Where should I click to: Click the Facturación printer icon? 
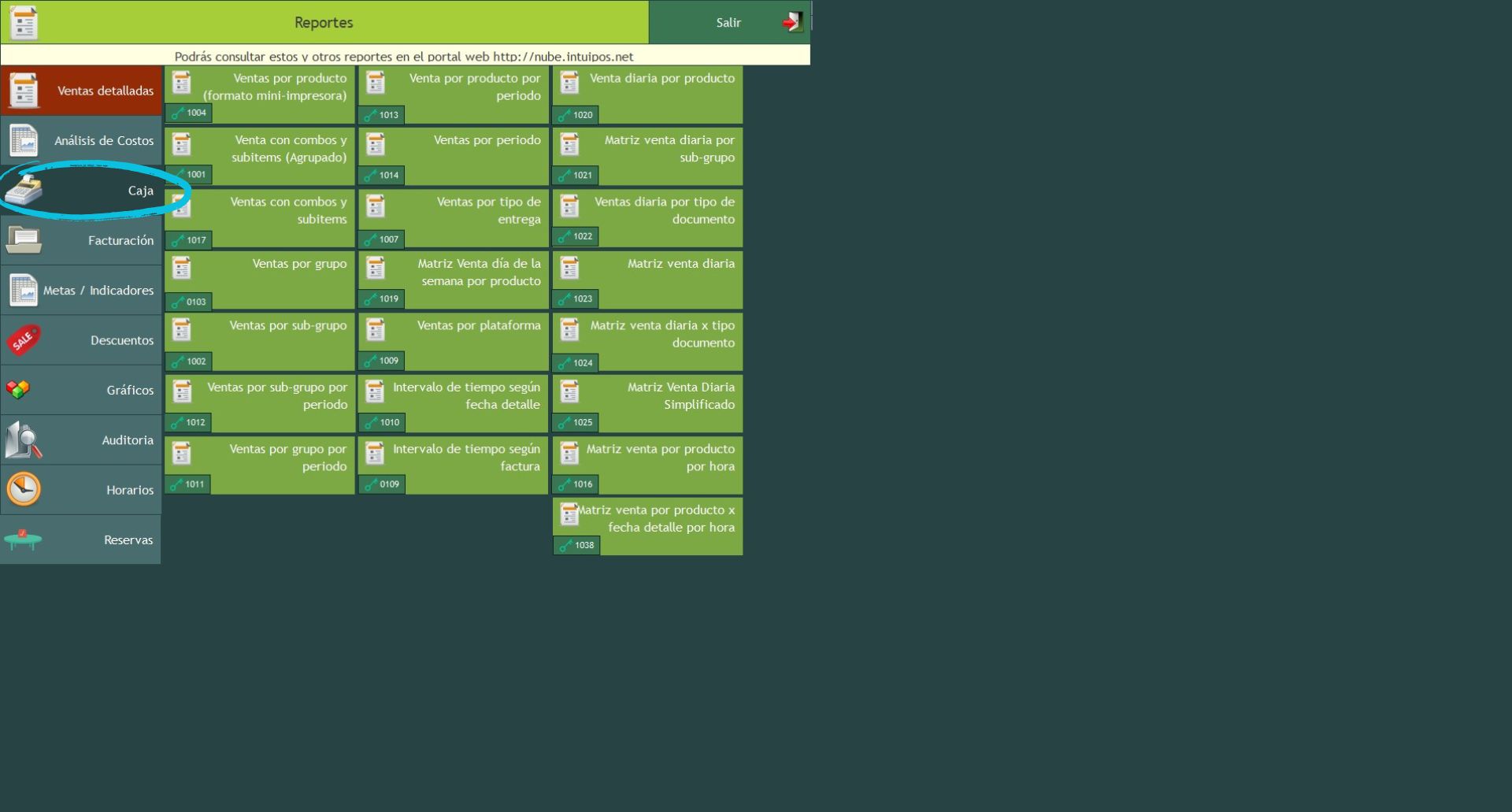coord(24,240)
